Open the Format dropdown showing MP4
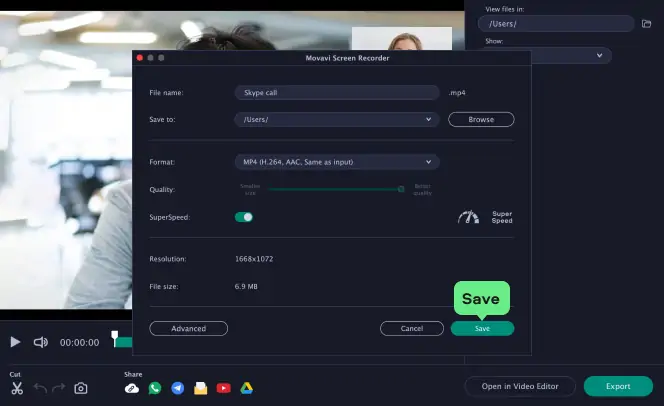The width and height of the screenshot is (664, 406). pos(337,162)
